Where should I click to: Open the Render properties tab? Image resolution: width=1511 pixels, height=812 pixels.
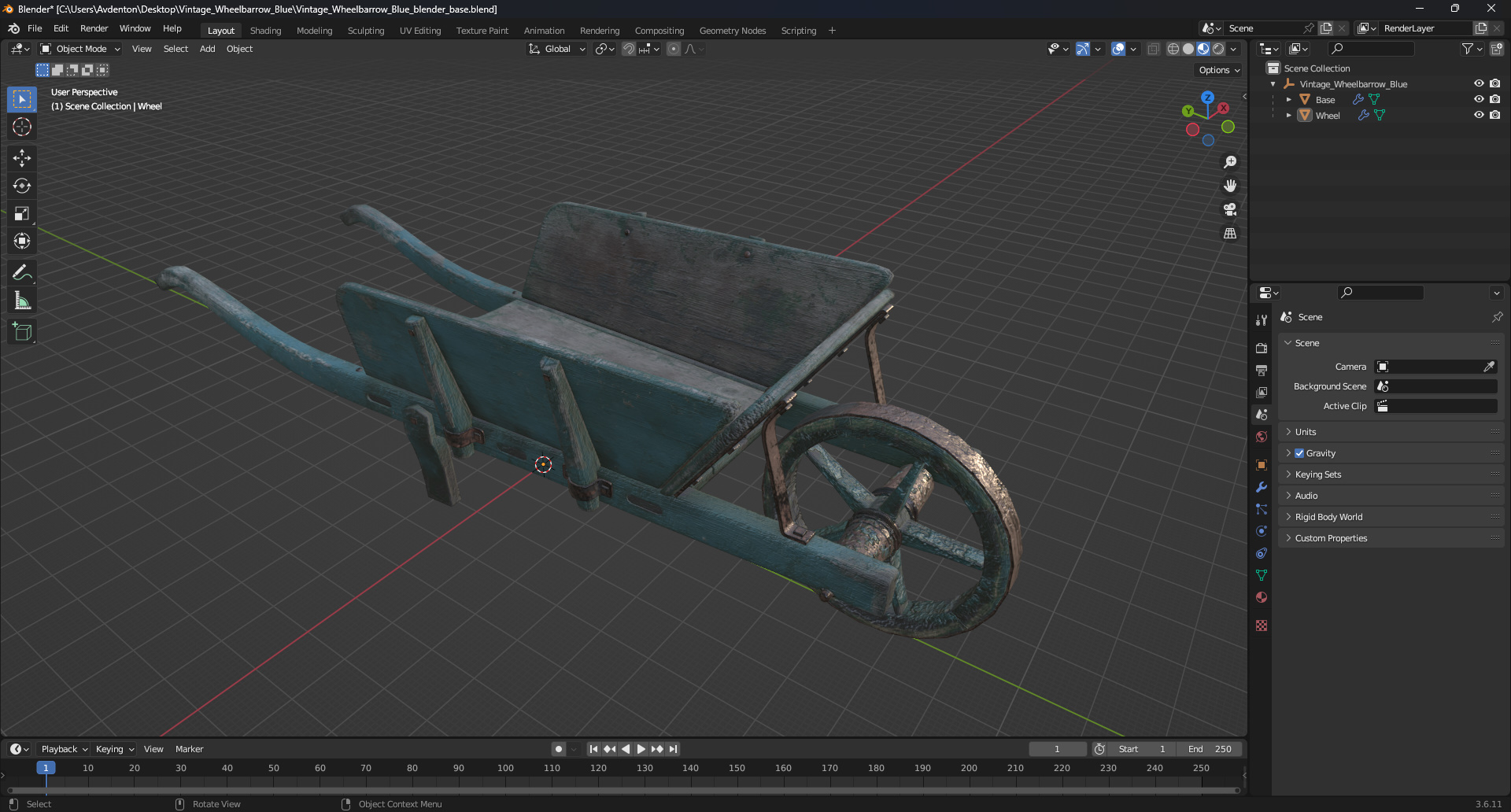[1262, 348]
